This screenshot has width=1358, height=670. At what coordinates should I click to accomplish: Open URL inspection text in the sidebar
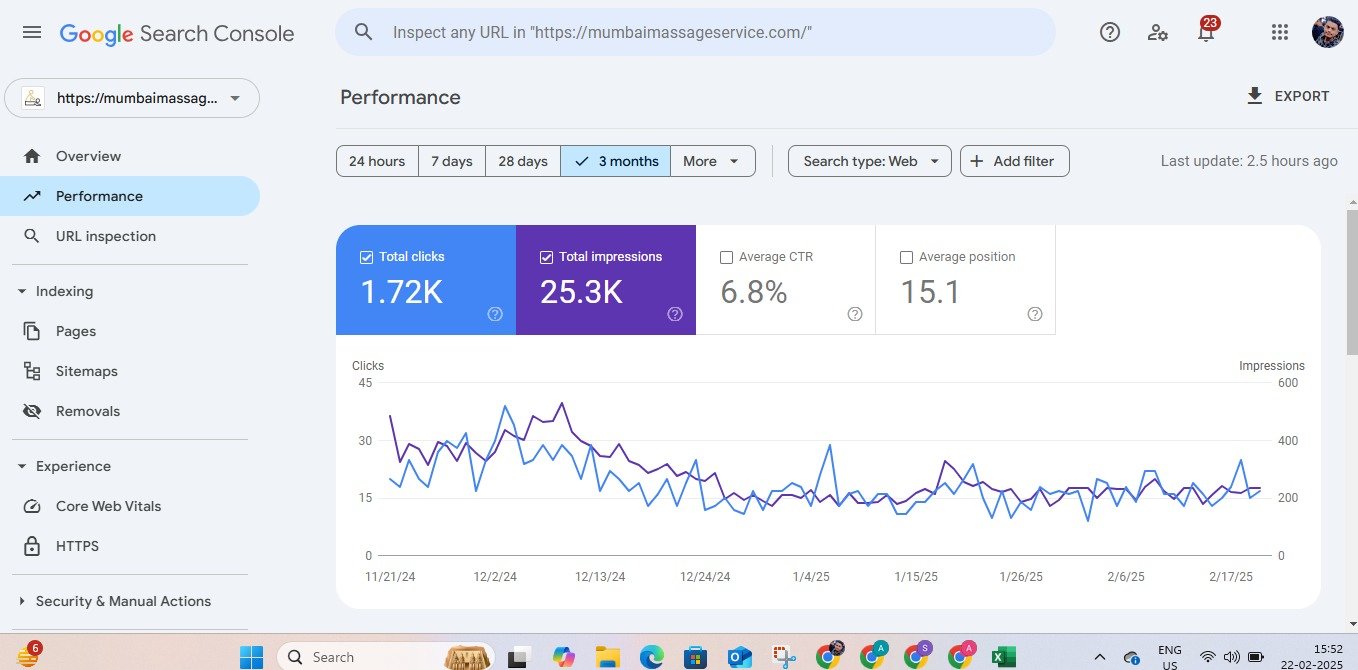[x=106, y=236]
